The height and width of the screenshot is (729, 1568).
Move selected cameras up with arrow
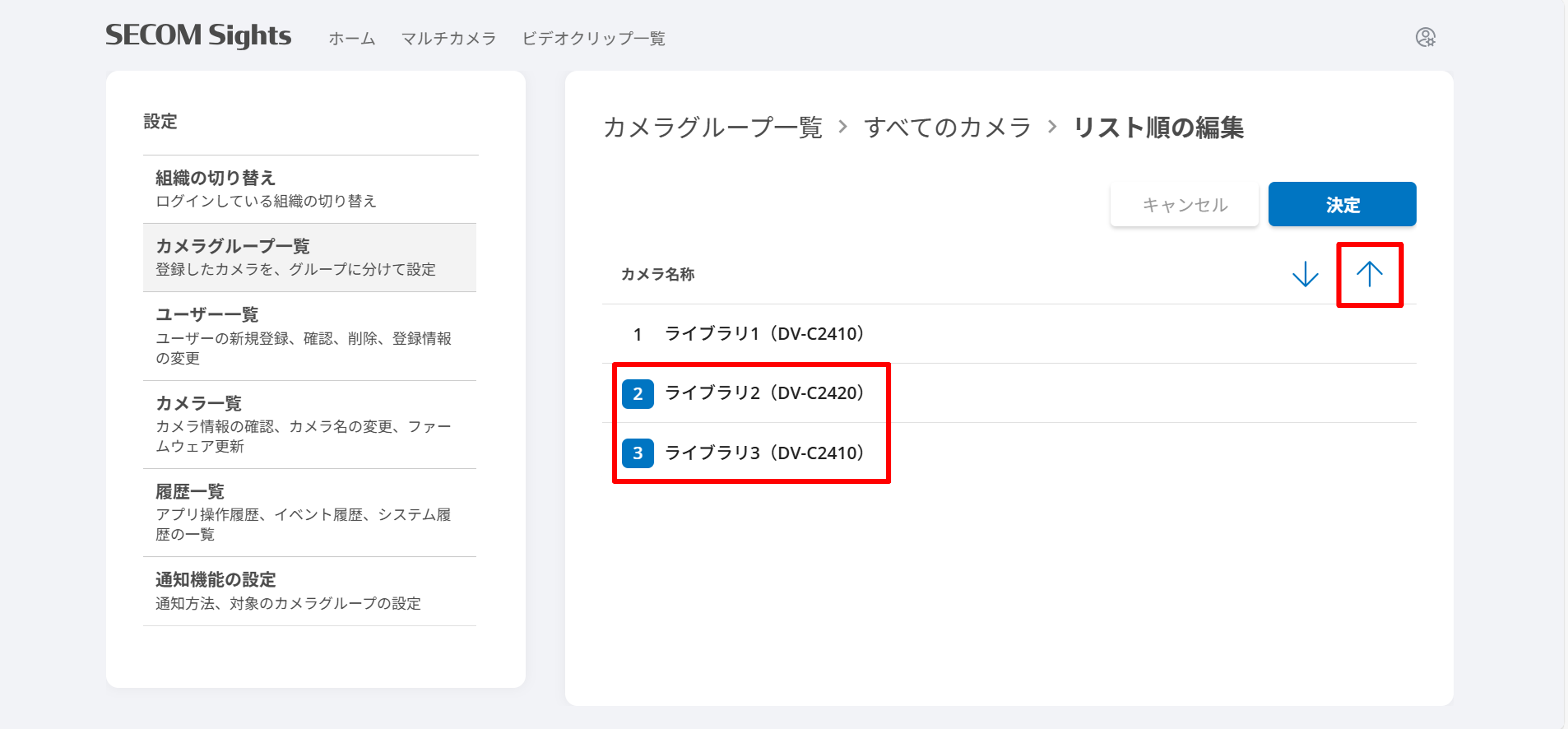(1369, 275)
